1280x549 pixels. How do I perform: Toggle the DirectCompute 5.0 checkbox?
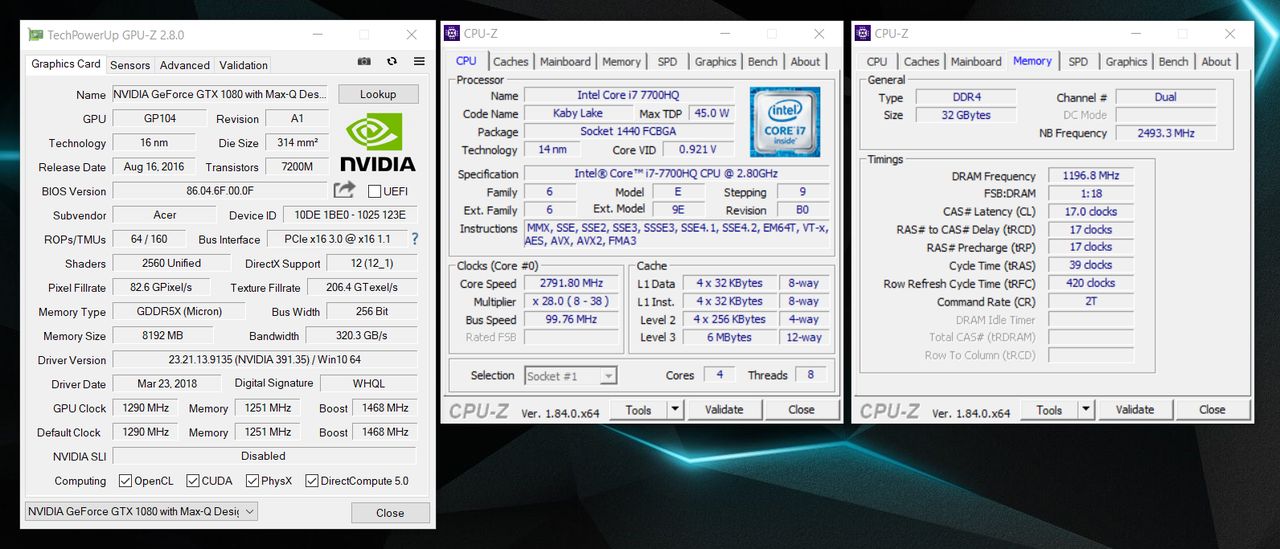tap(312, 481)
